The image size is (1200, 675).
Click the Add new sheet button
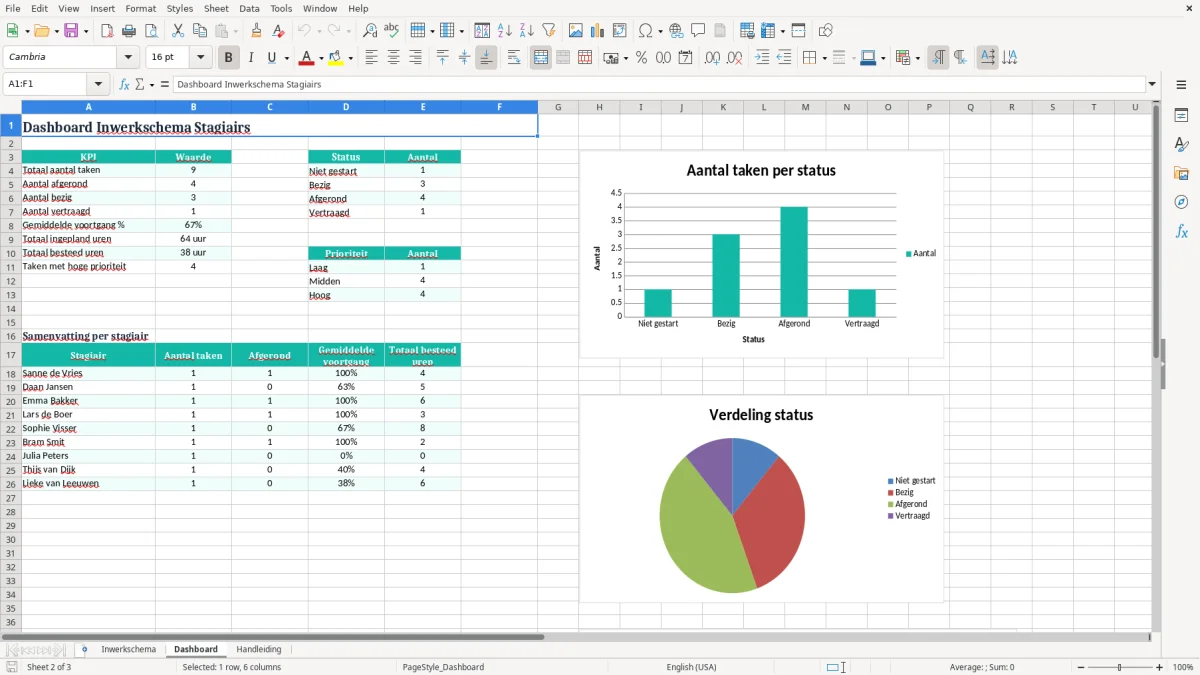[x=84, y=650]
